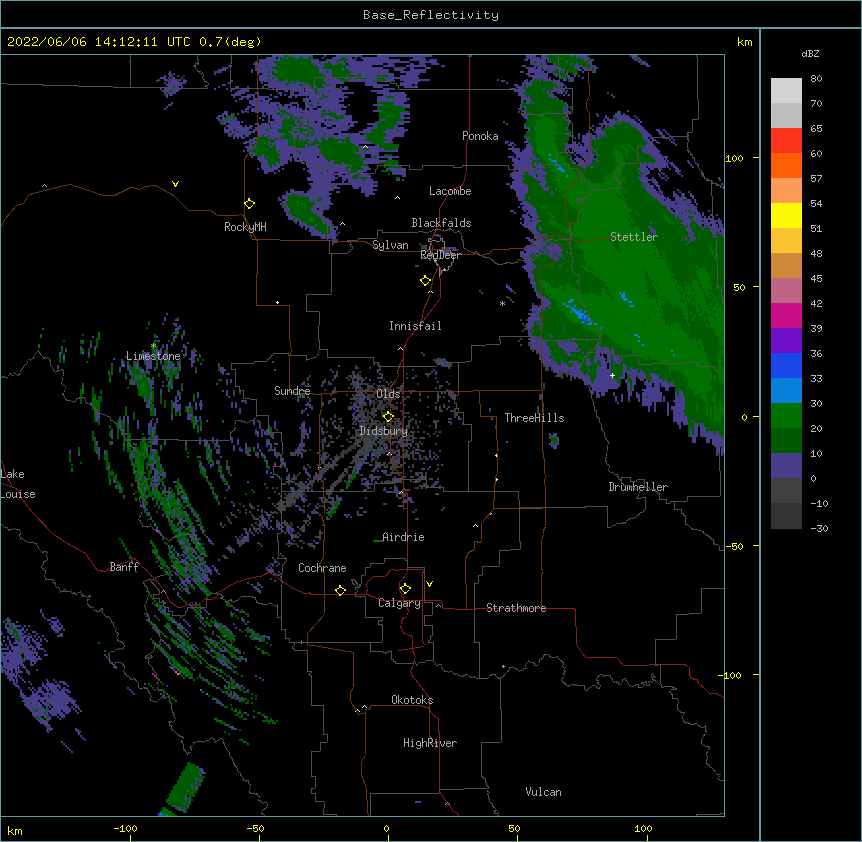Select the RedDeer label
The height and width of the screenshot is (842, 862).
[440, 255]
